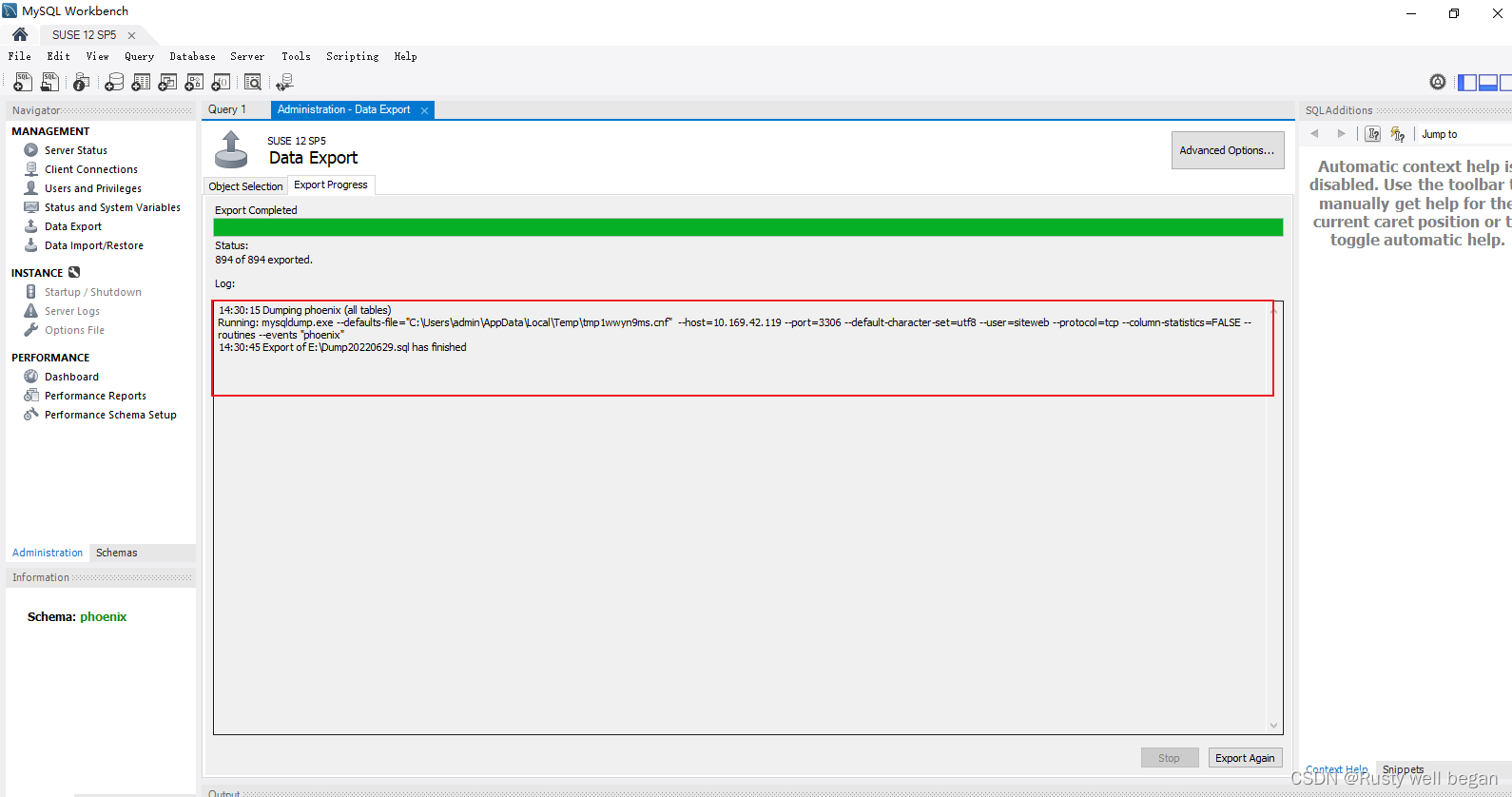The height and width of the screenshot is (797, 1512).
Task: Open the schema inspector icon
Action: [82, 83]
